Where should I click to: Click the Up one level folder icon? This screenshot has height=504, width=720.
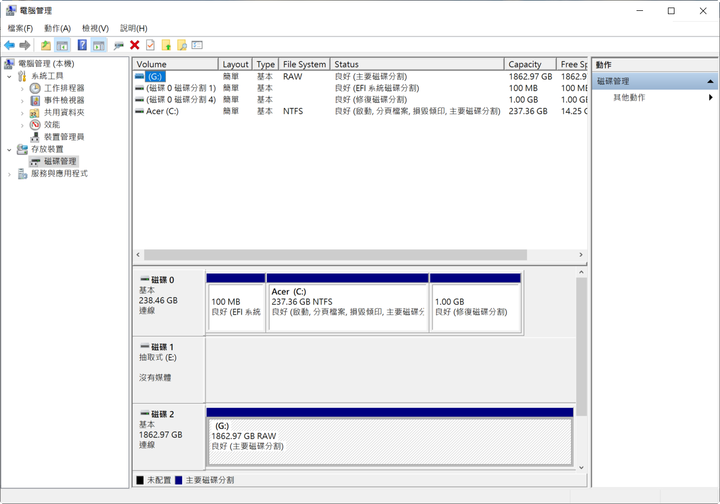pyautogui.click(x=45, y=45)
